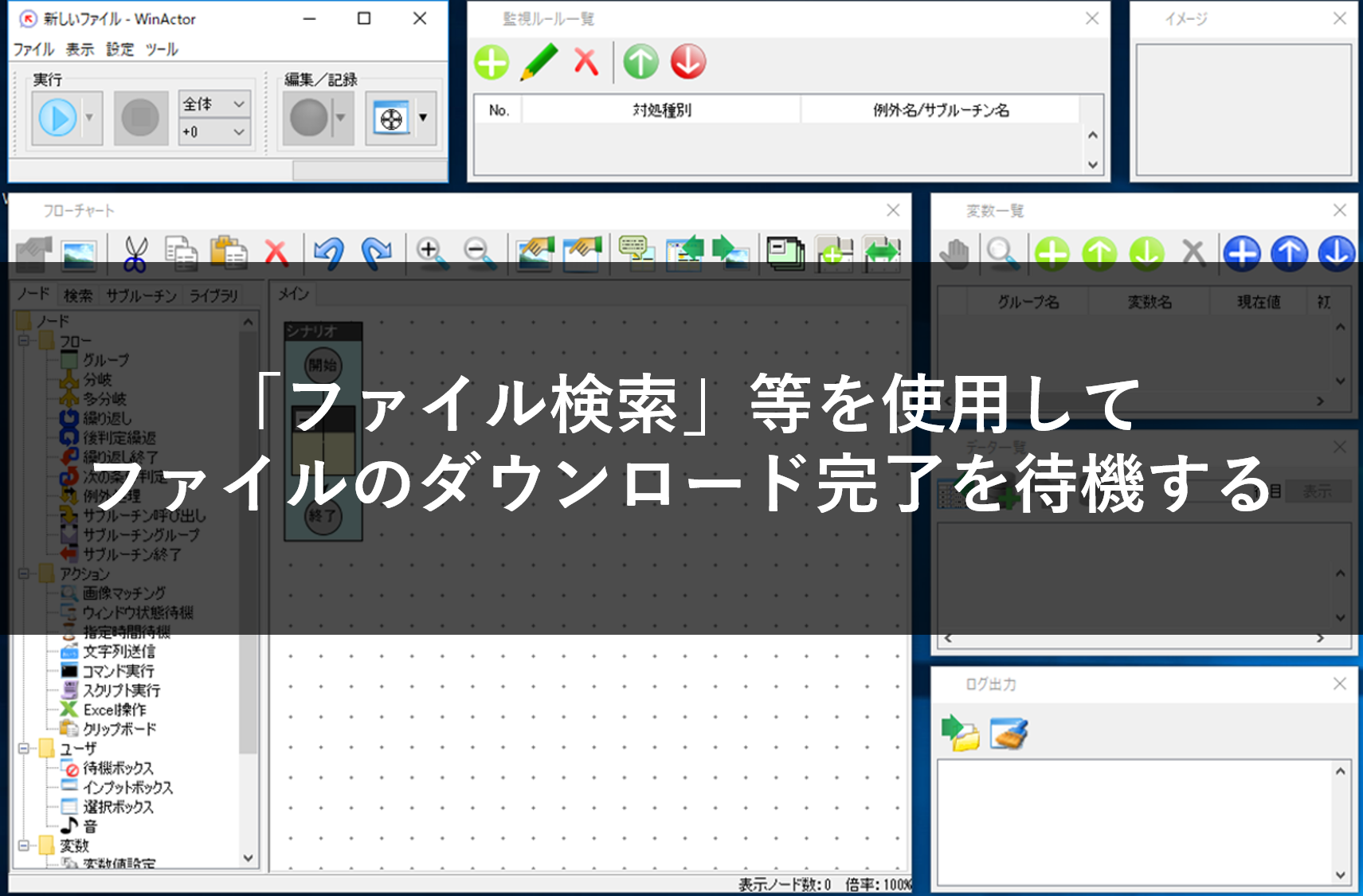Click the gray X delete icon in 変数一覧
This screenshot has height=896, width=1363.
click(1193, 252)
